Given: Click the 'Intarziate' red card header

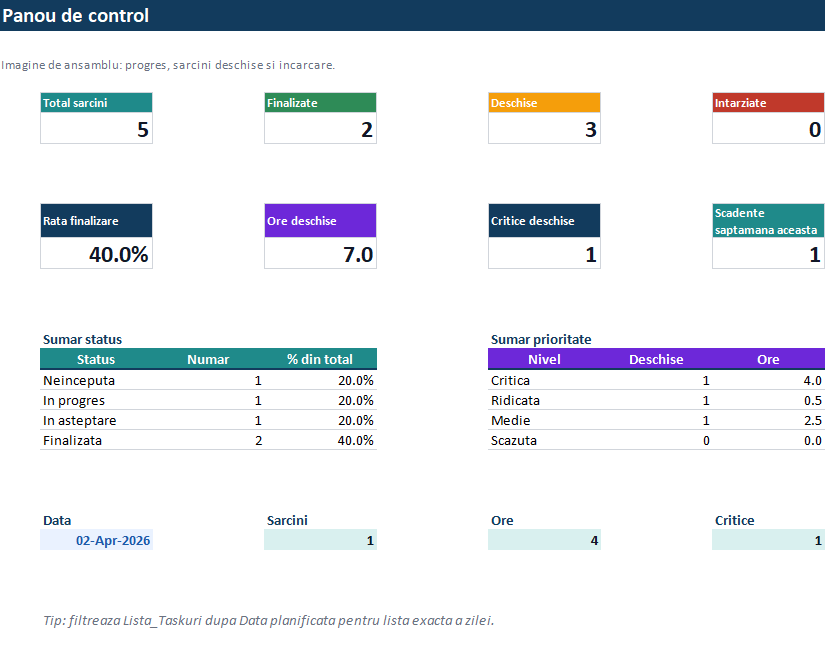Looking at the screenshot, I should 768,103.
